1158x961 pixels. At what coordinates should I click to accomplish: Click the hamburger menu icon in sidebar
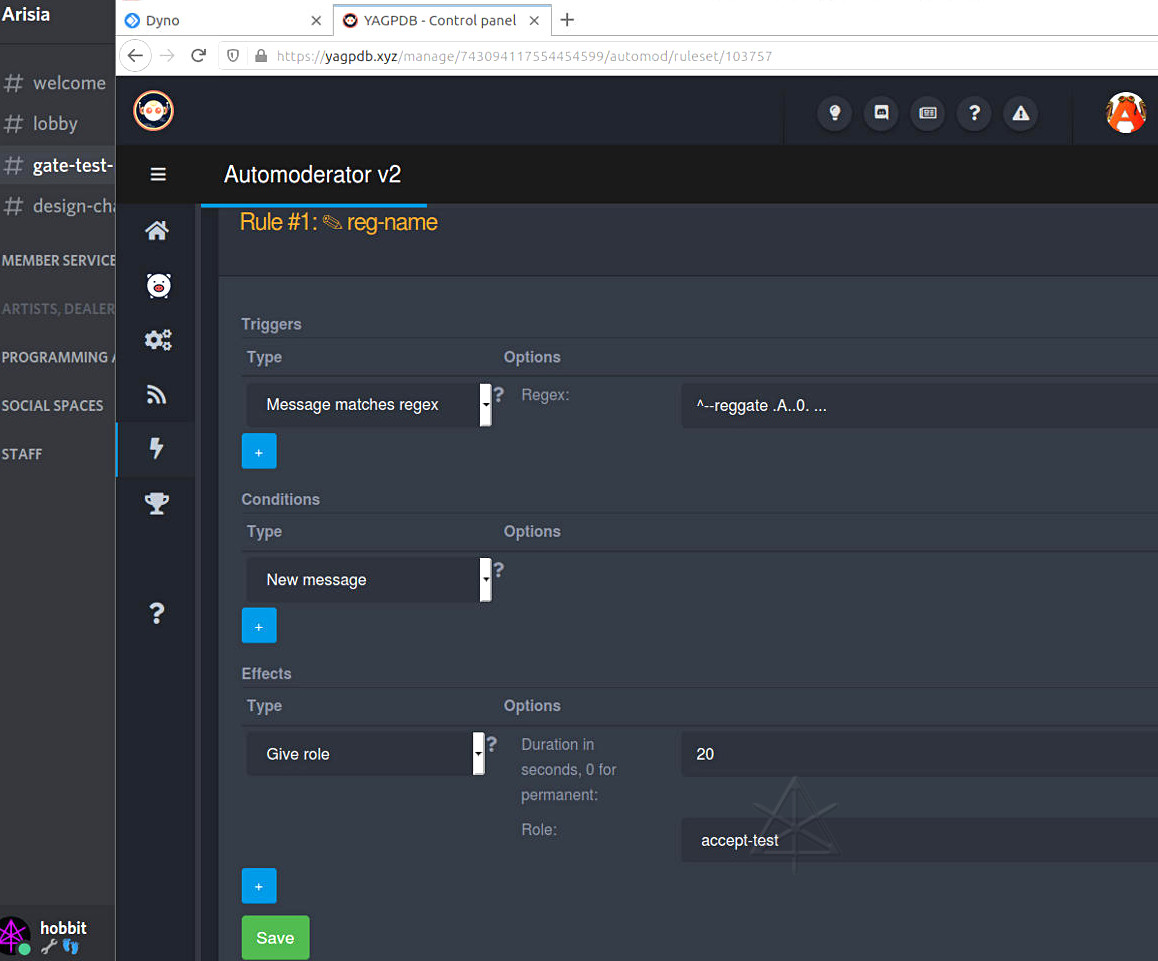tap(158, 175)
